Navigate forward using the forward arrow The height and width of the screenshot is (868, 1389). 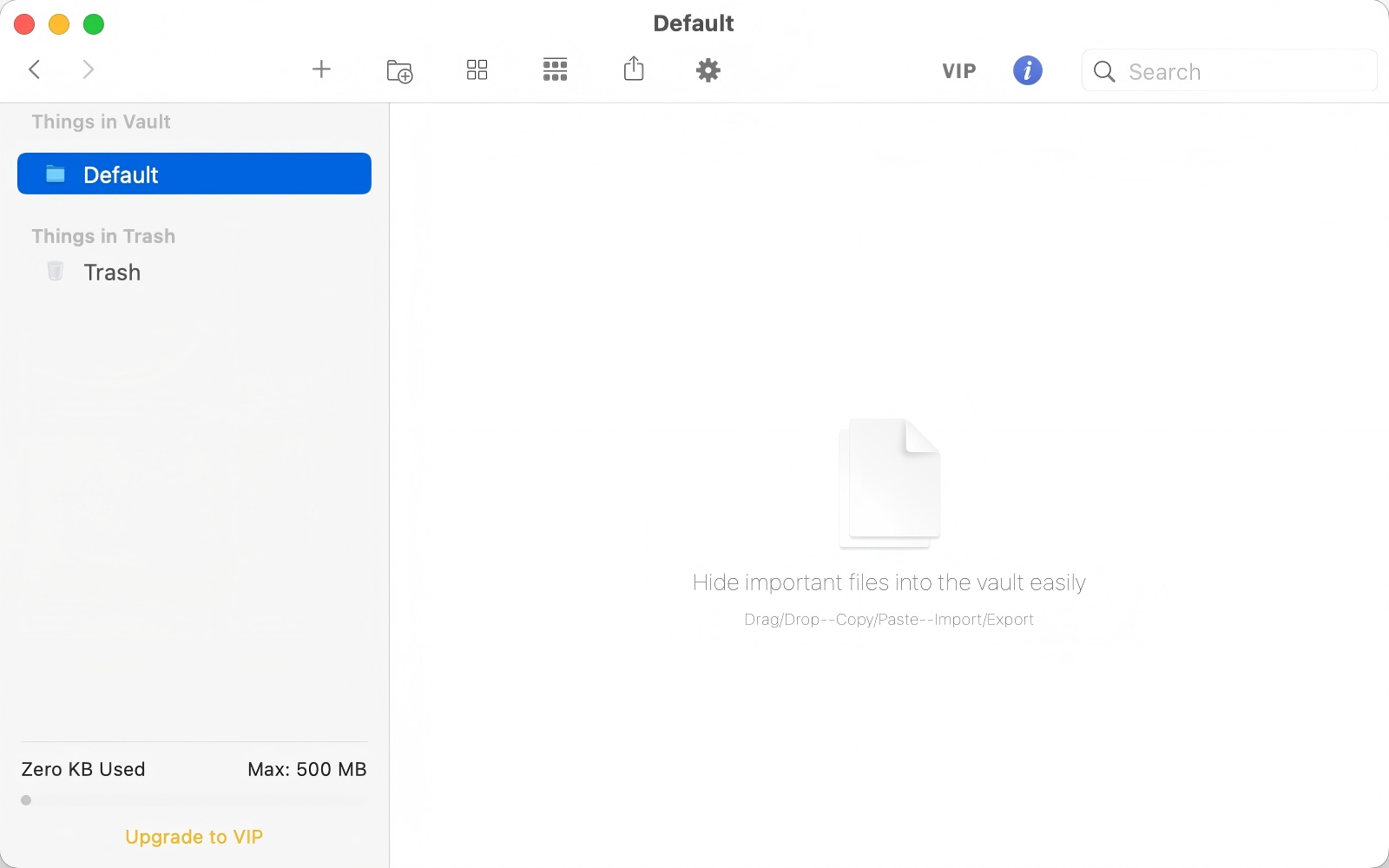(x=88, y=69)
